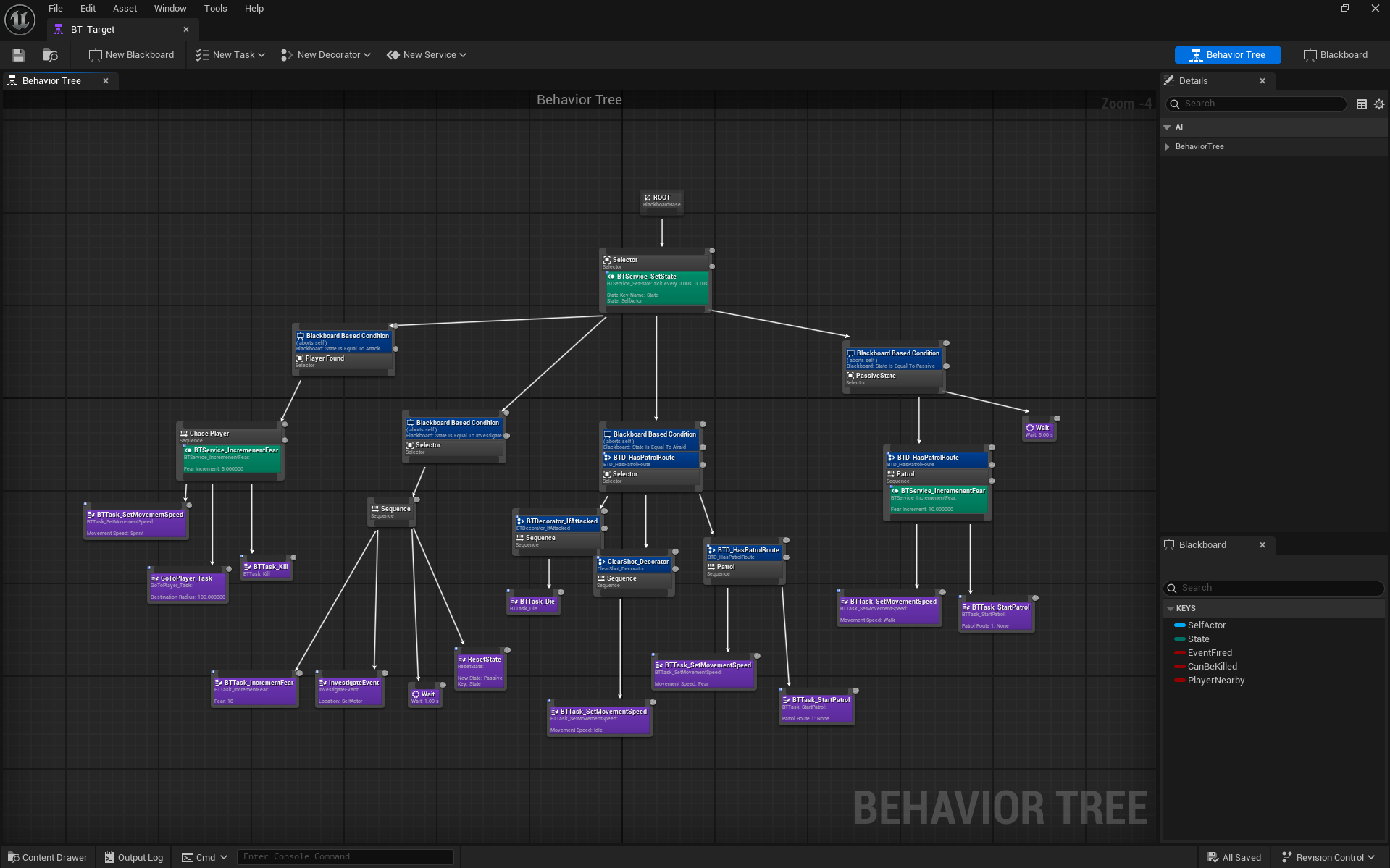The width and height of the screenshot is (1390, 868).
Task: Expand the BehaviorTree entry in Details
Action: (x=1168, y=146)
